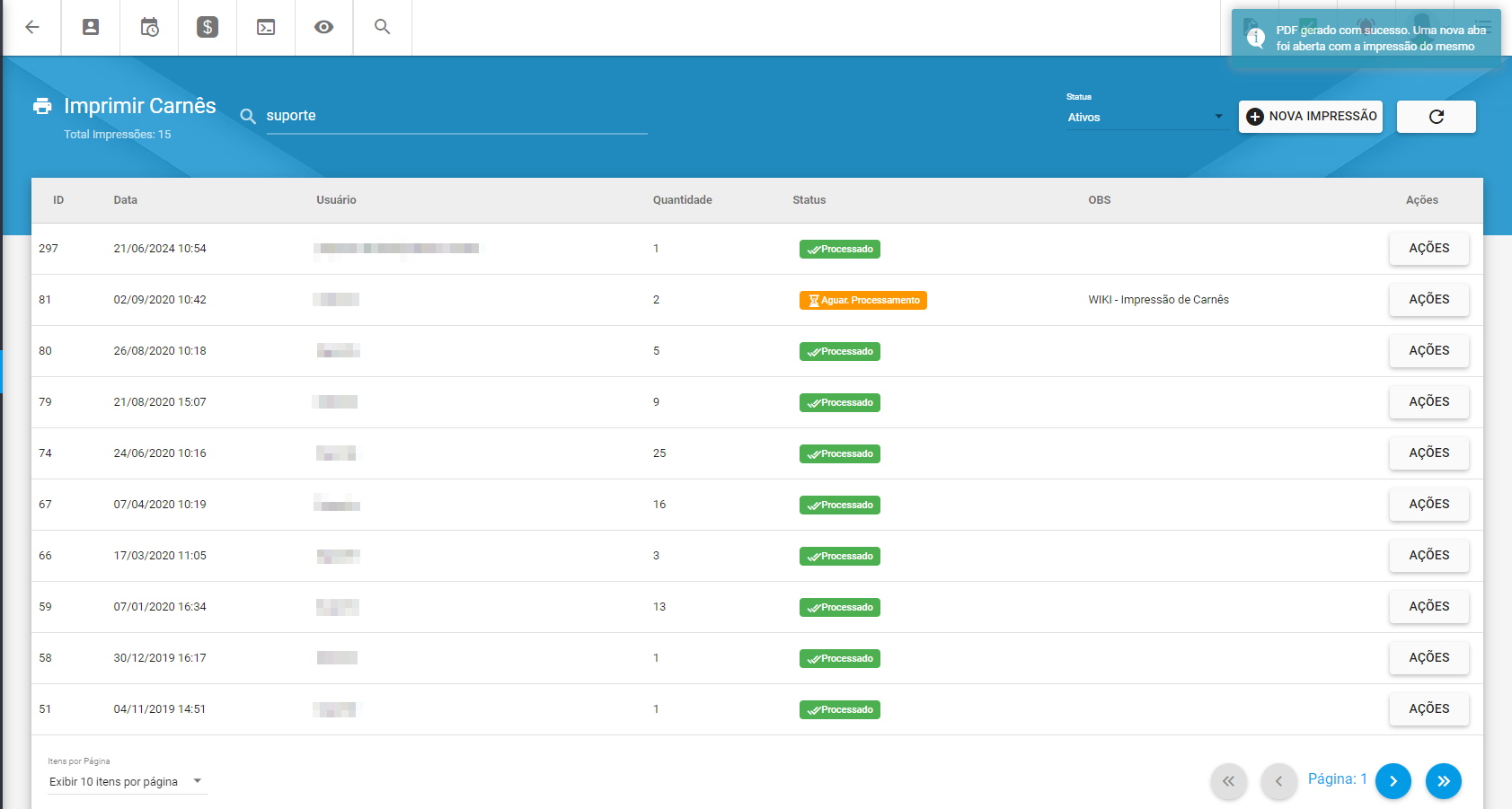Click the Data column header

(x=126, y=200)
